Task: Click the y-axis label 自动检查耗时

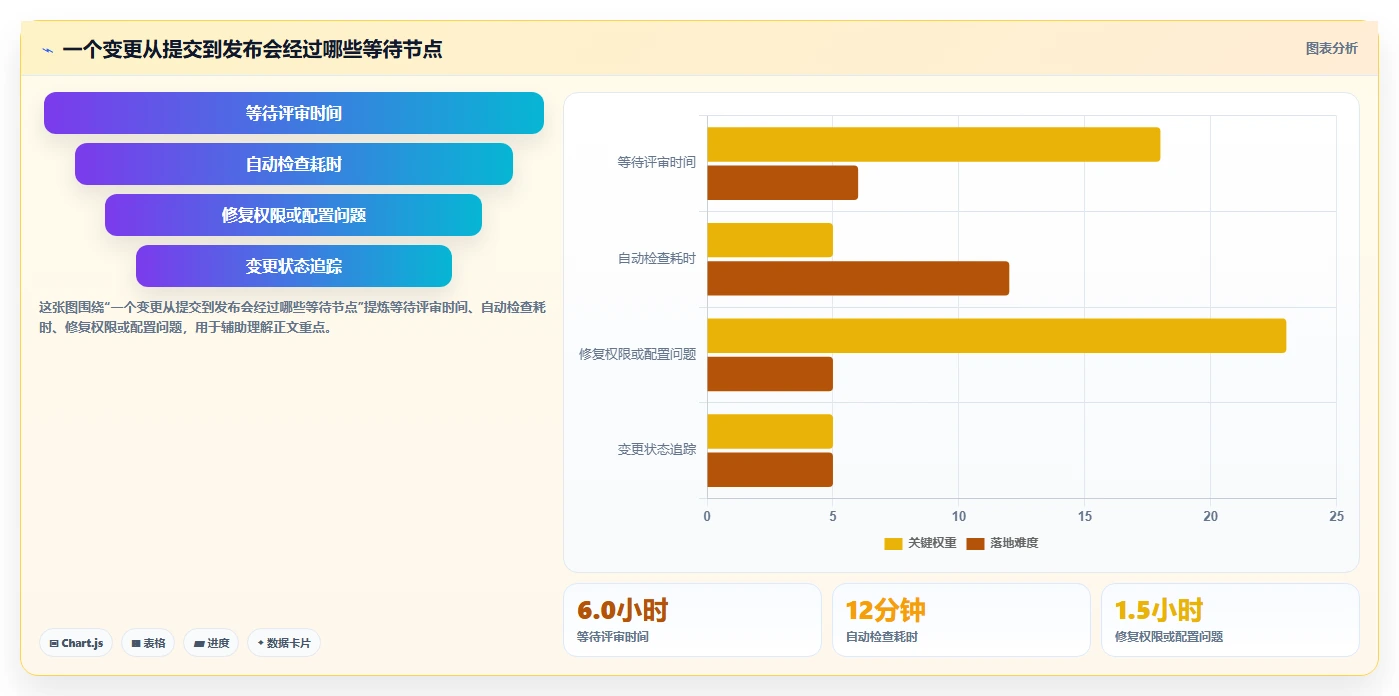Action: pos(656,258)
